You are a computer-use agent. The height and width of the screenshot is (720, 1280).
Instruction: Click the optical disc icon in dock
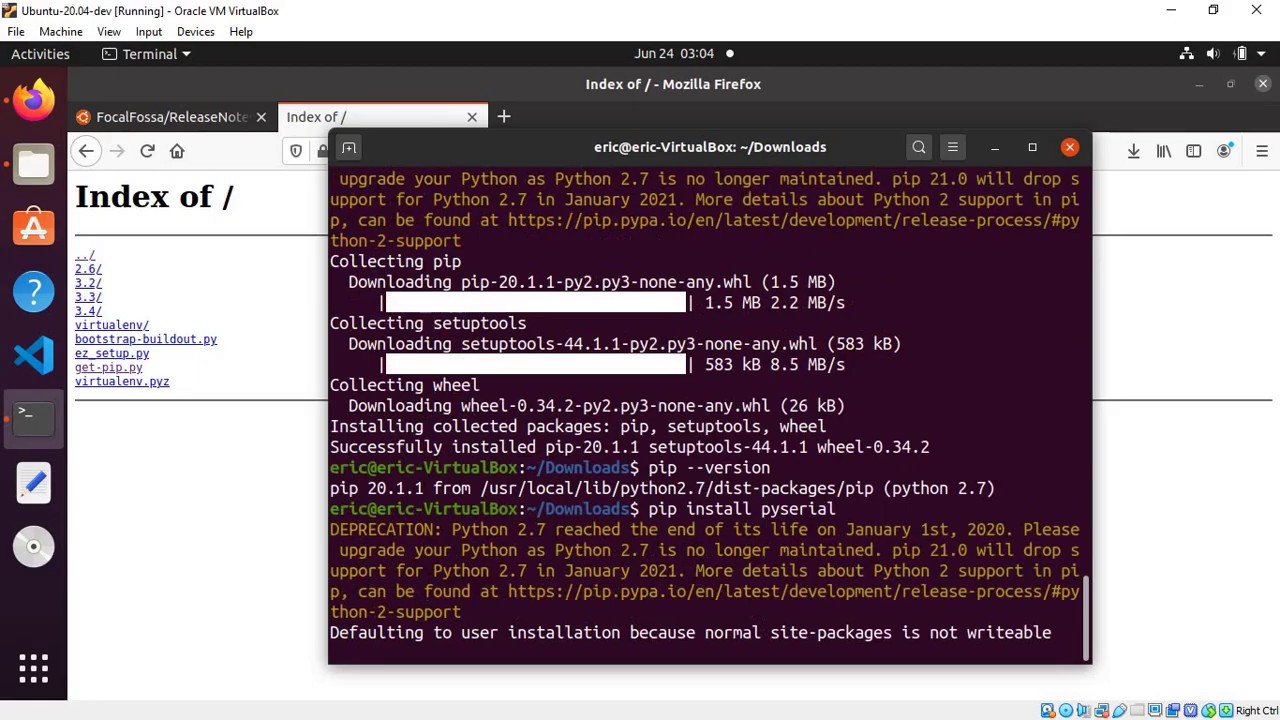pos(33,547)
